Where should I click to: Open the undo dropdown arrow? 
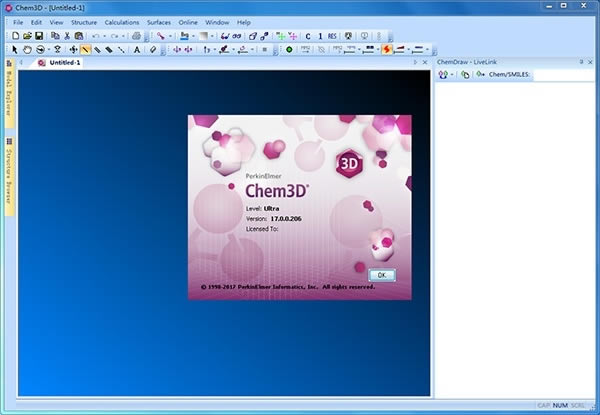pyautogui.click(x=104, y=35)
